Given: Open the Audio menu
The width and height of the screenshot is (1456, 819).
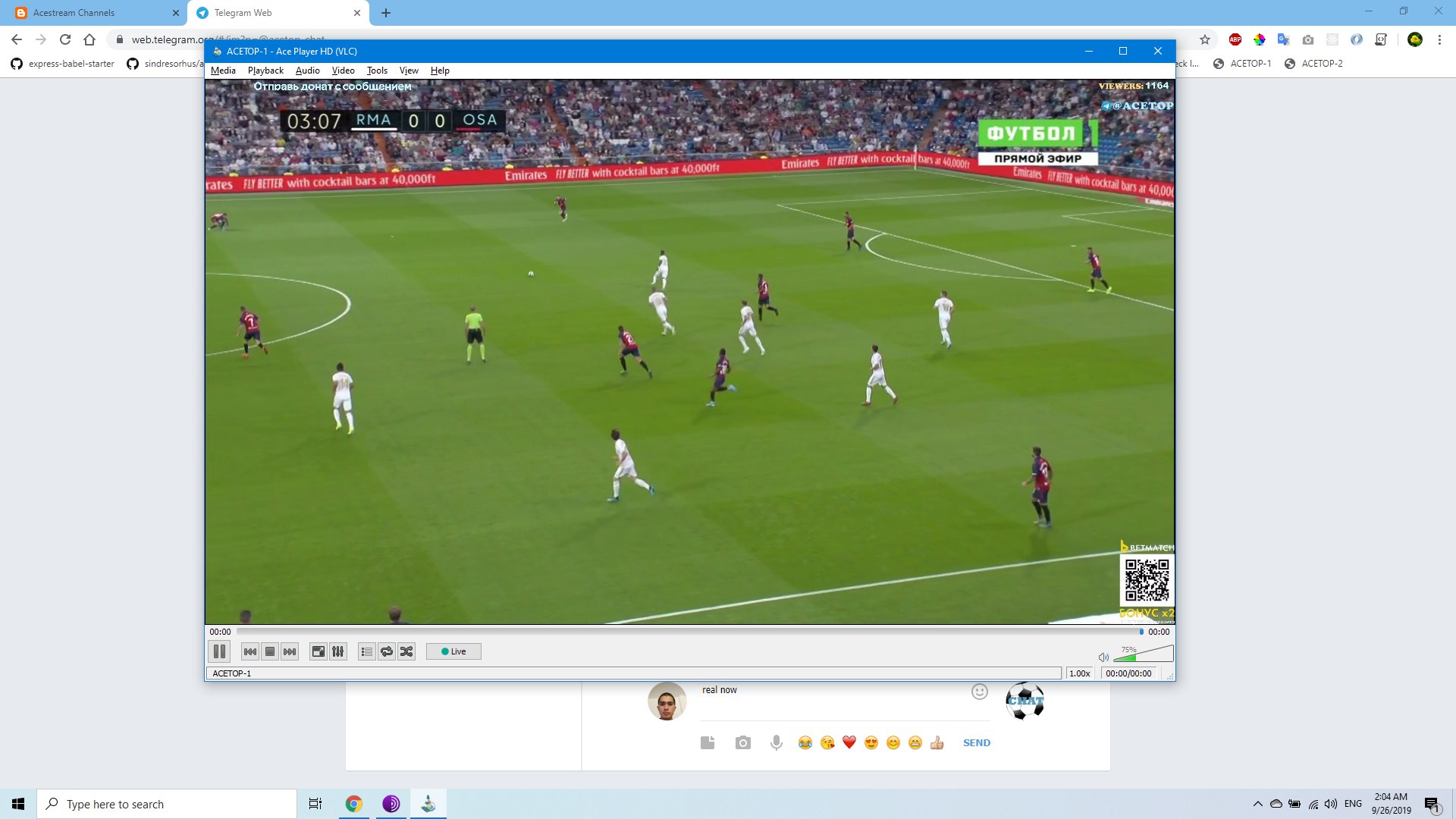Looking at the screenshot, I should 308,71.
